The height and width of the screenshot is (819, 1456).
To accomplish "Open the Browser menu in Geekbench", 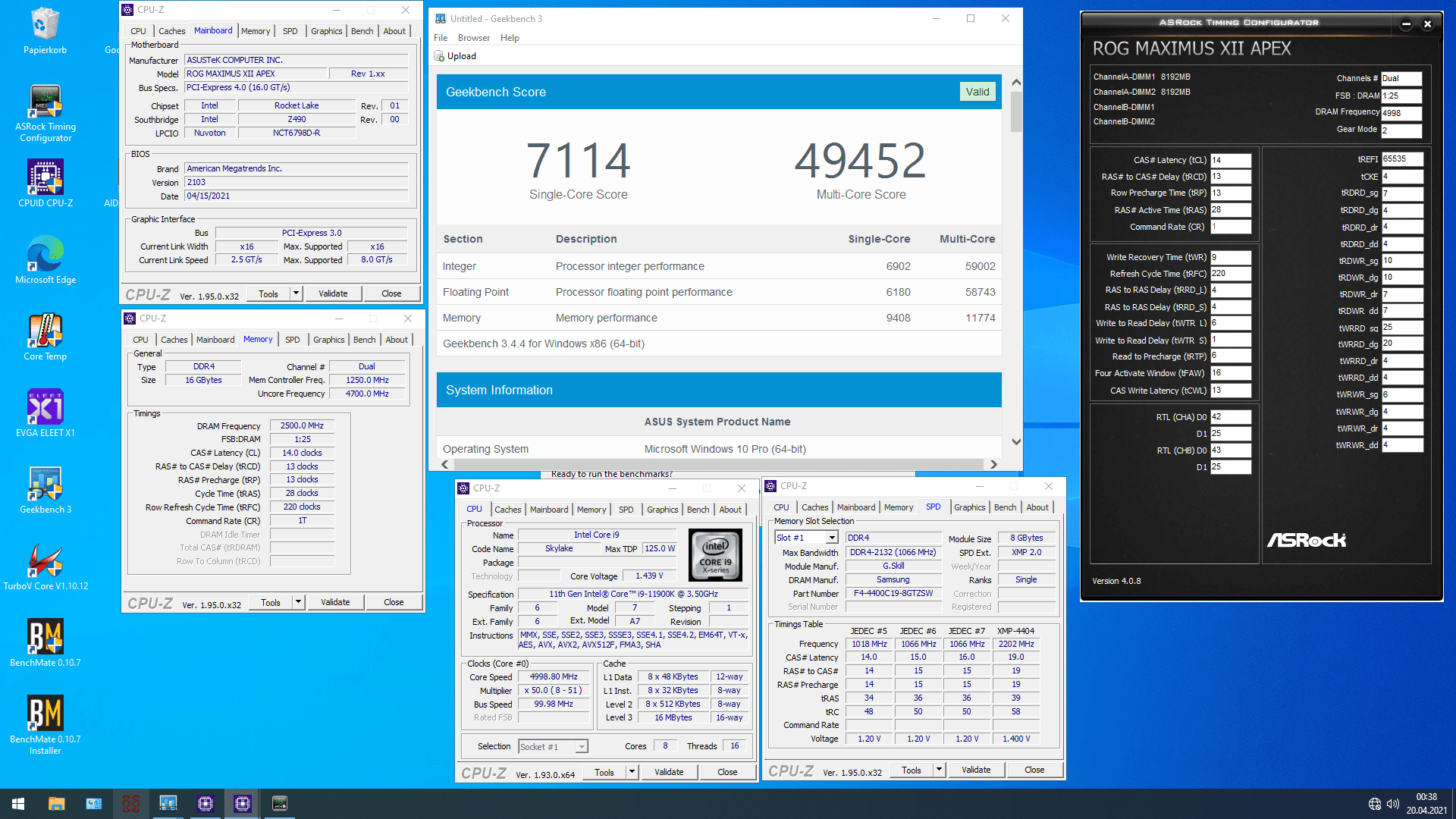I will click(474, 38).
